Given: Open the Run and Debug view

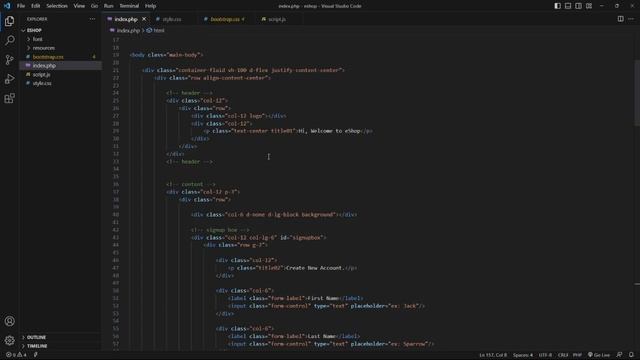Looking at the screenshot, I should point(9,79).
